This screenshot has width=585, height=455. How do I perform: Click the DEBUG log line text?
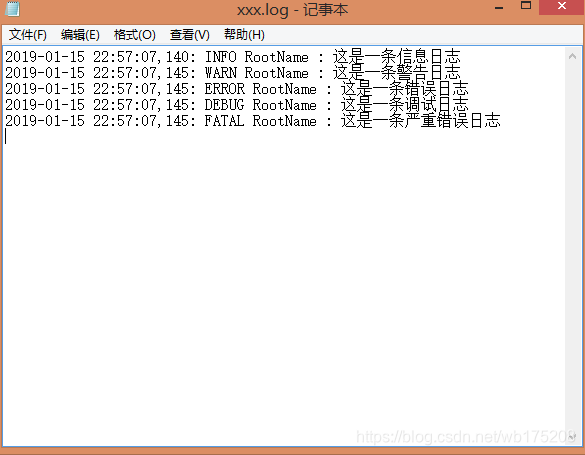237,105
